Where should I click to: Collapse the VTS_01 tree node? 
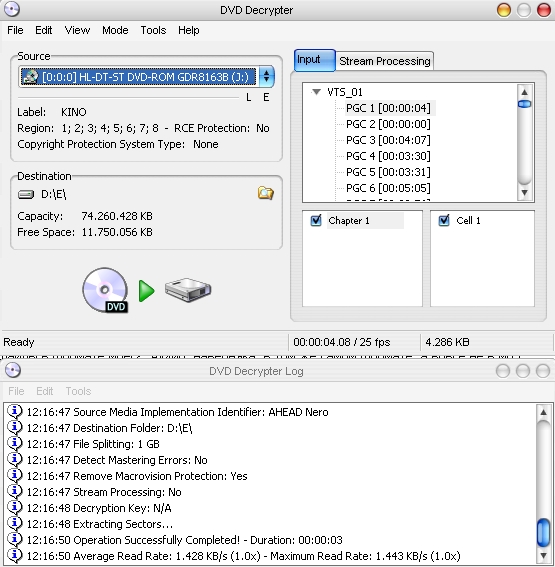pos(316,92)
